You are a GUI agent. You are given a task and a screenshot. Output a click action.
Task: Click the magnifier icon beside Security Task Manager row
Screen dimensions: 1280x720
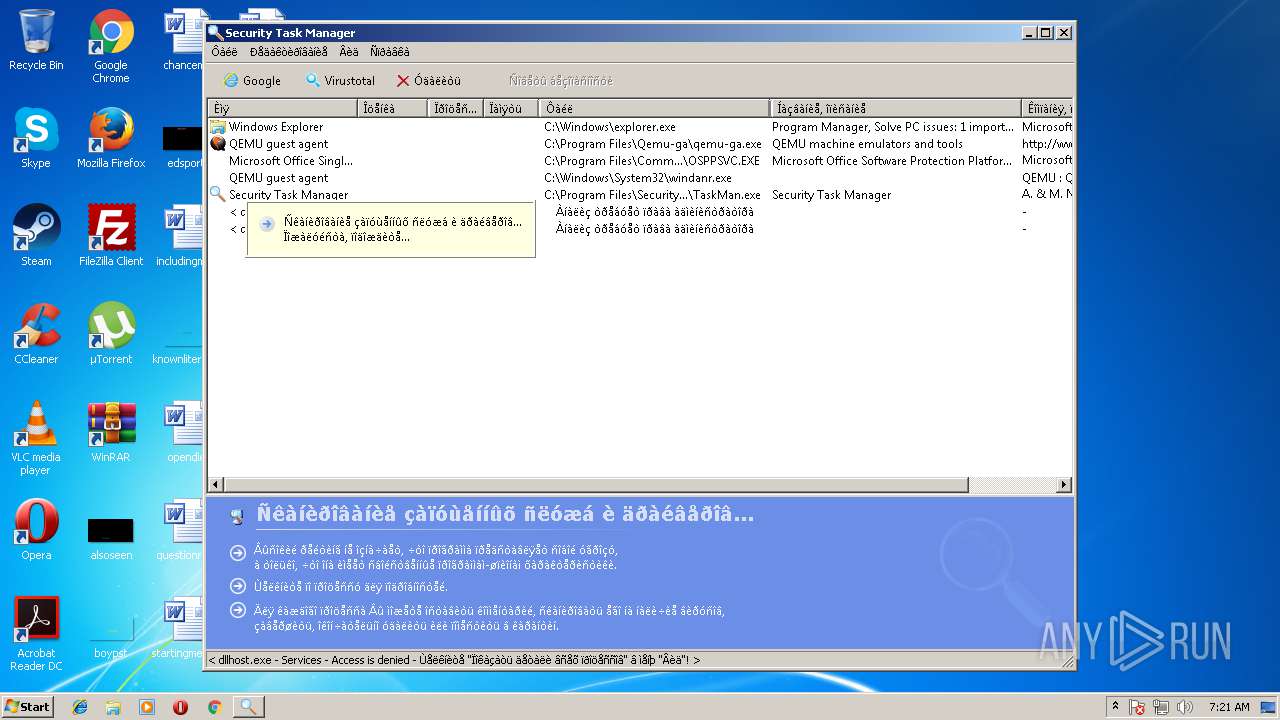tap(217, 194)
